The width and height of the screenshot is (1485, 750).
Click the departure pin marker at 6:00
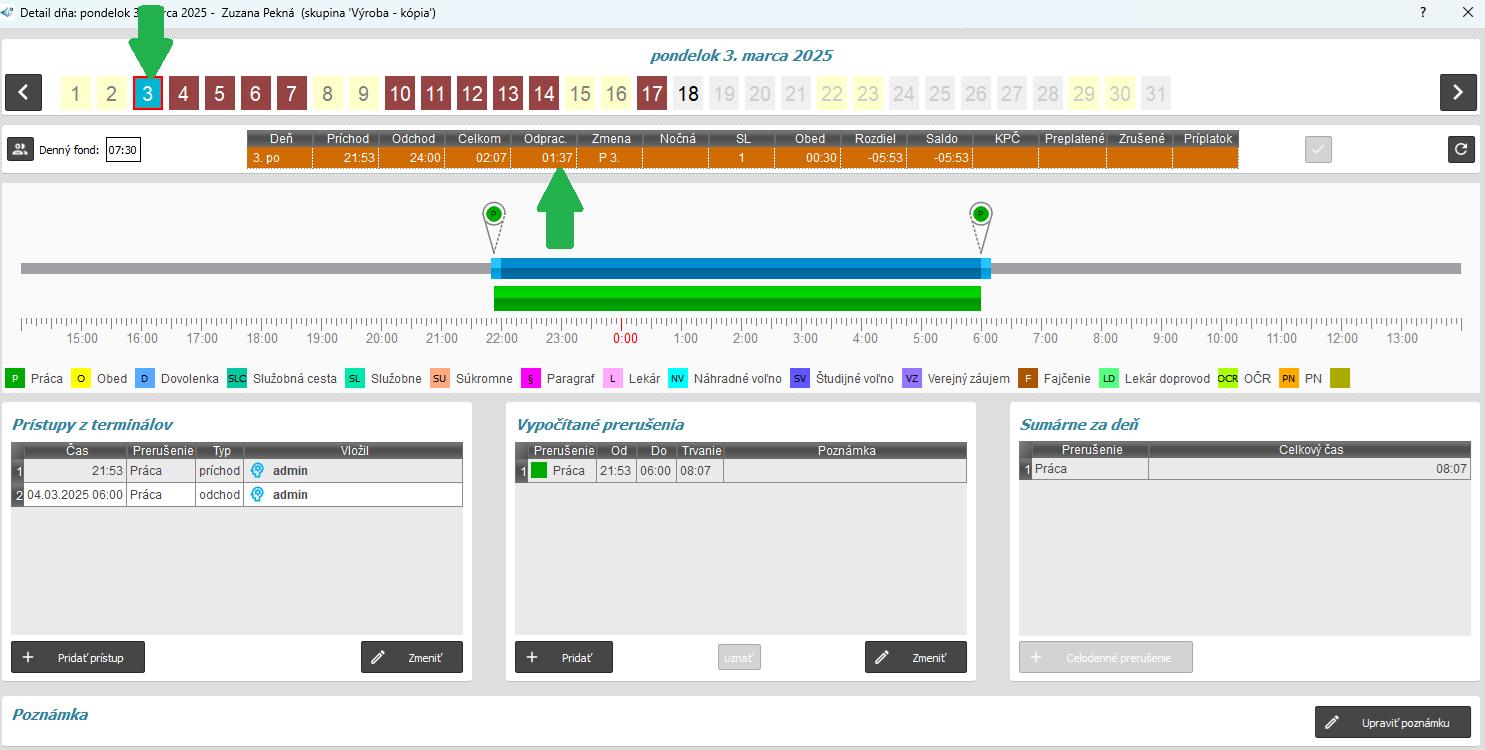point(980,214)
